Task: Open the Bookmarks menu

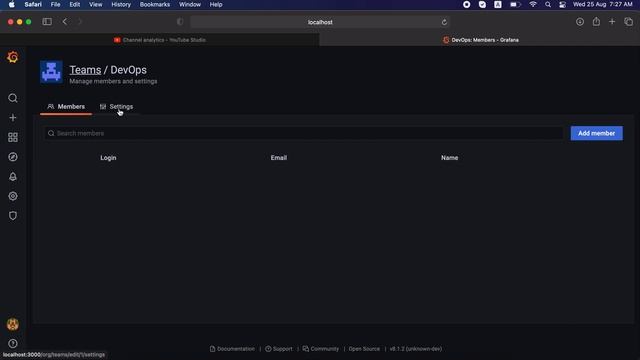Action: click(155, 4)
